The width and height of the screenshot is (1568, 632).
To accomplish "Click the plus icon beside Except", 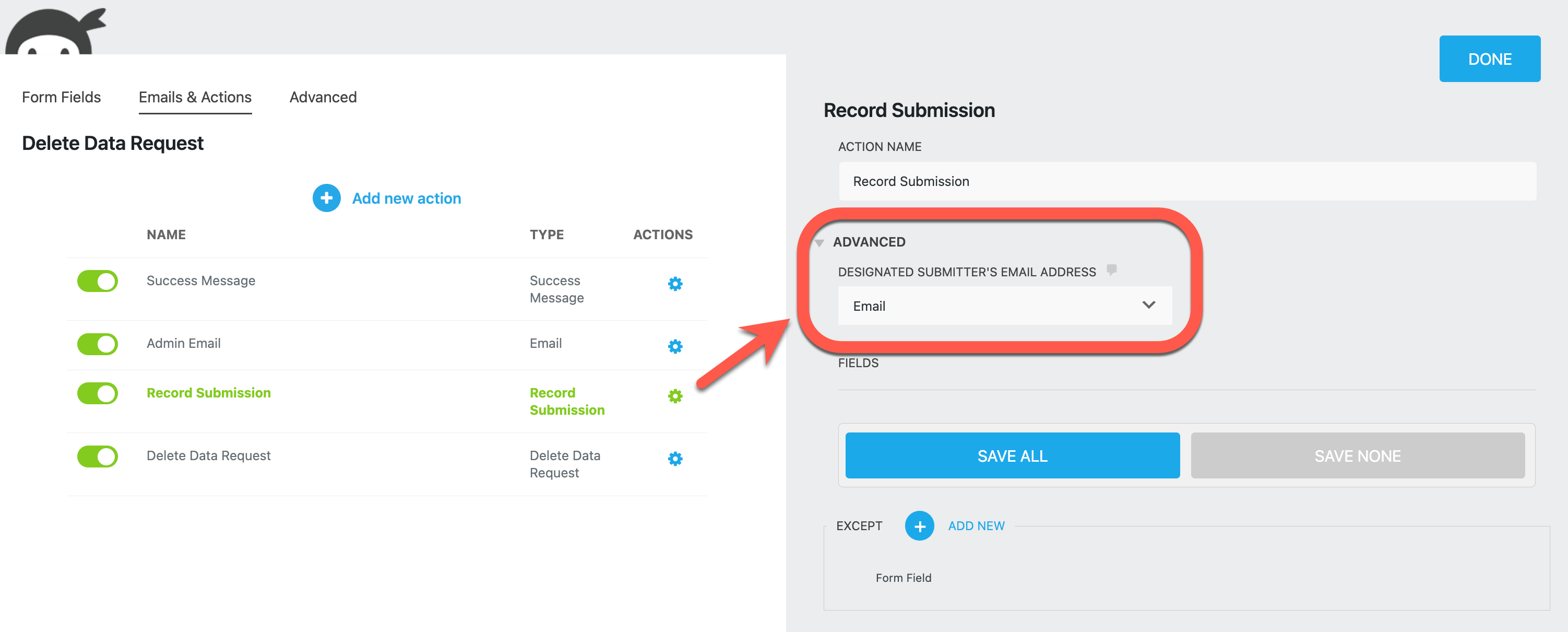I will pos(919,525).
